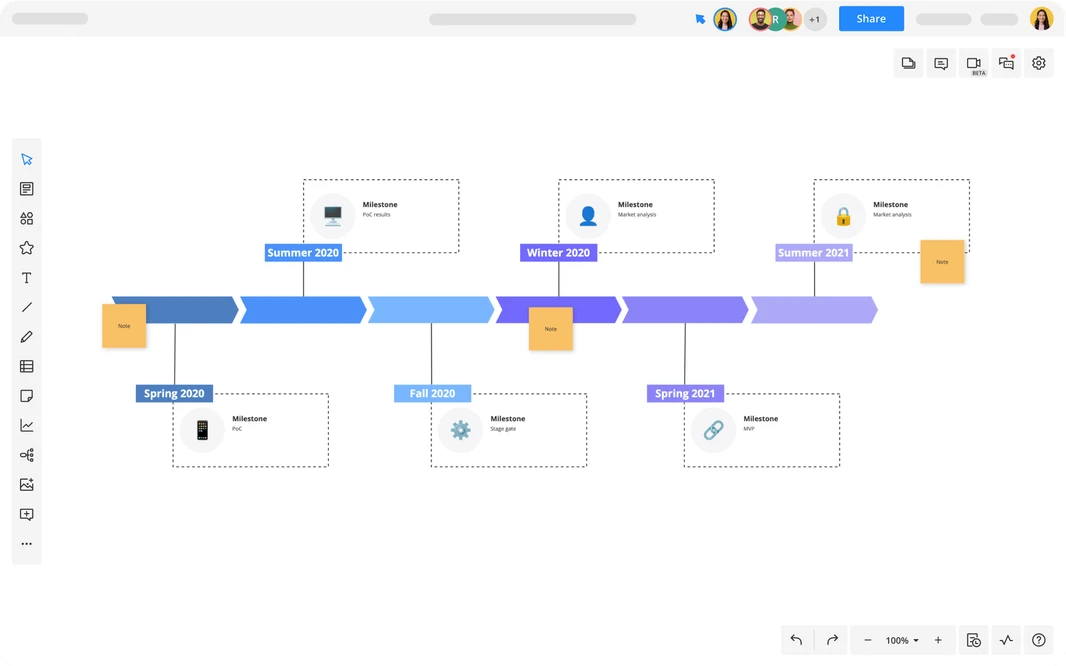Start video call (BETA) icon
1066x666 pixels.
(974, 63)
